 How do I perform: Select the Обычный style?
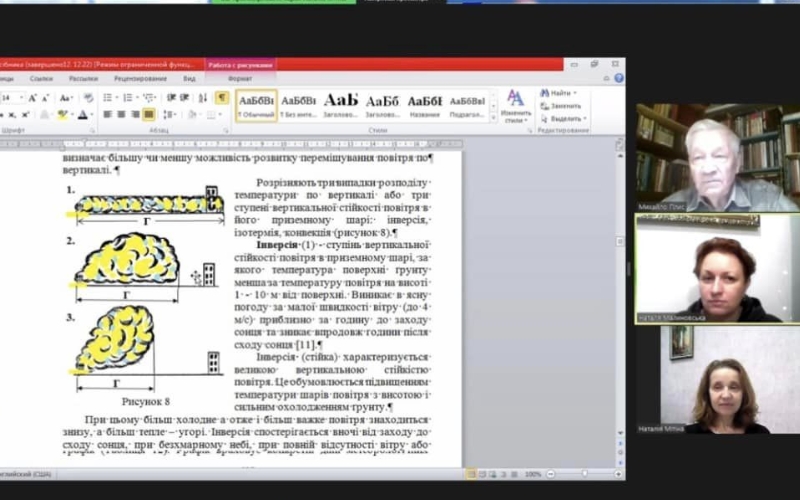[256, 105]
